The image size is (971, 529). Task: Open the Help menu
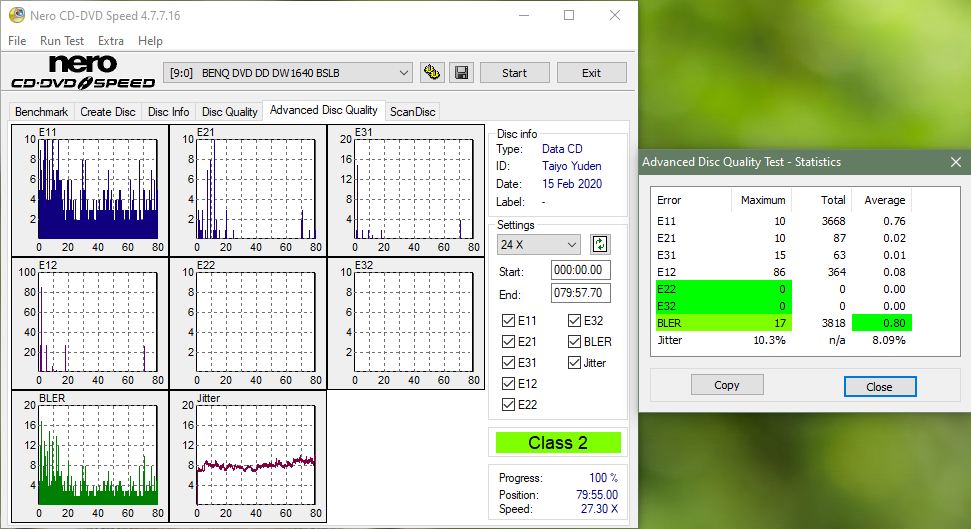150,41
